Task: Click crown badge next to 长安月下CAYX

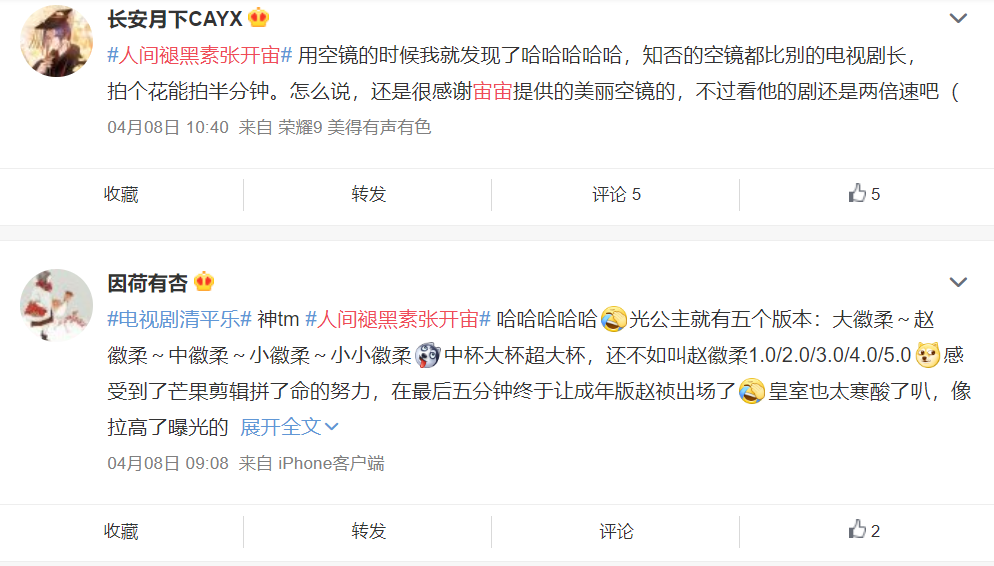Action: 259,18
